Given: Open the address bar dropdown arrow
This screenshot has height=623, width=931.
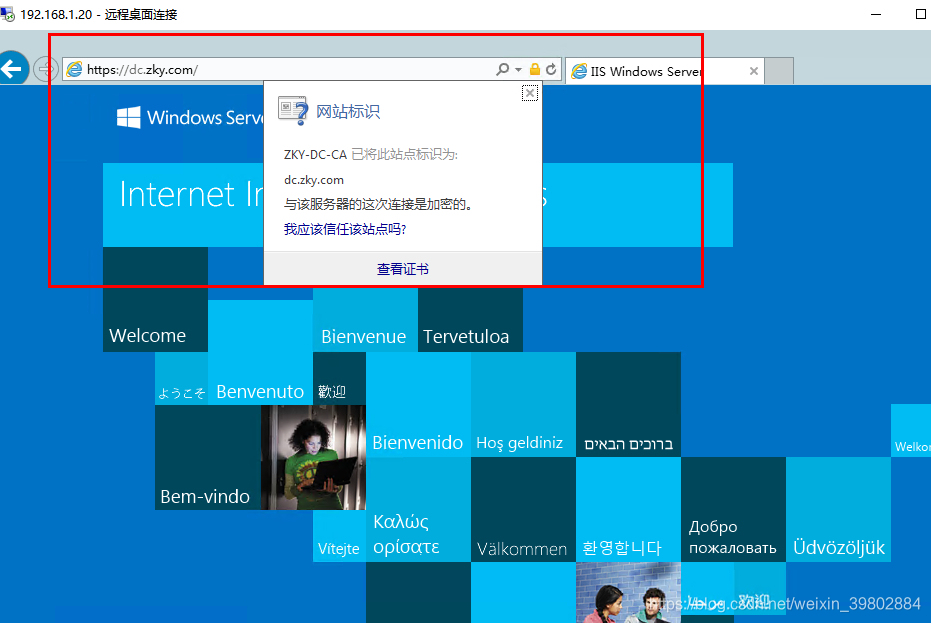Looking at the screenshot, I should click(518, 70).
